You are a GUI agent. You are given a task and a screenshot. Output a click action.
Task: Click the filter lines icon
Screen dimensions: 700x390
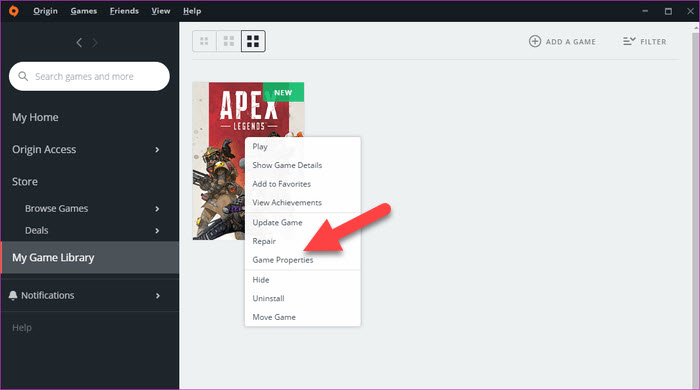(x=629, y=41)
